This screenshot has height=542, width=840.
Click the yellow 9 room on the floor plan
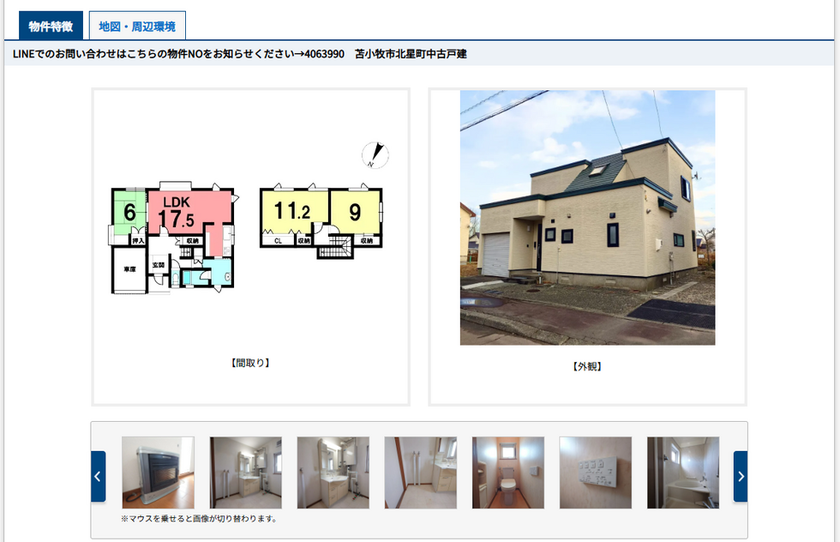click(354, 212)
